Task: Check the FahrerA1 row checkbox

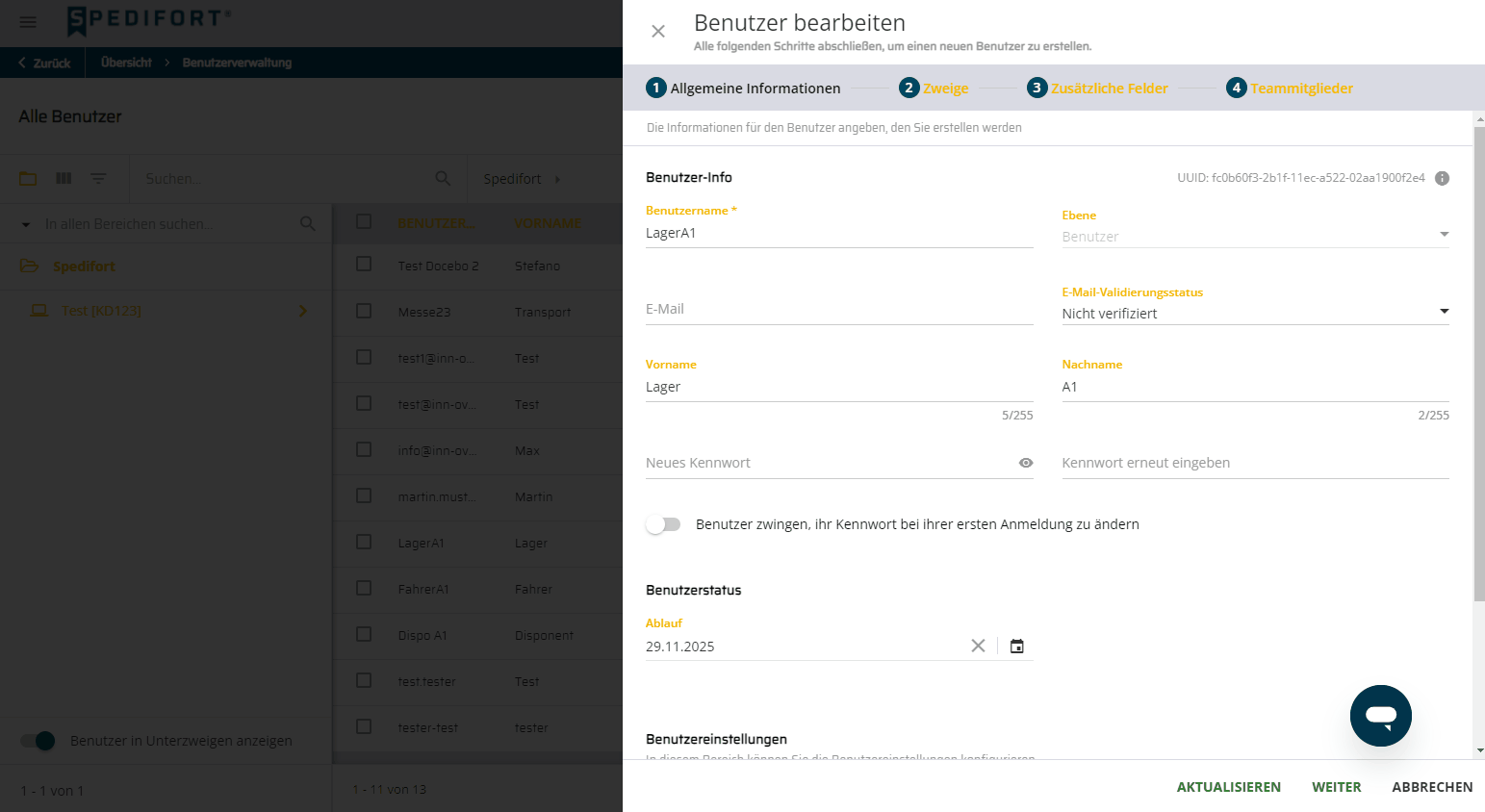Action: pos(364,588)
